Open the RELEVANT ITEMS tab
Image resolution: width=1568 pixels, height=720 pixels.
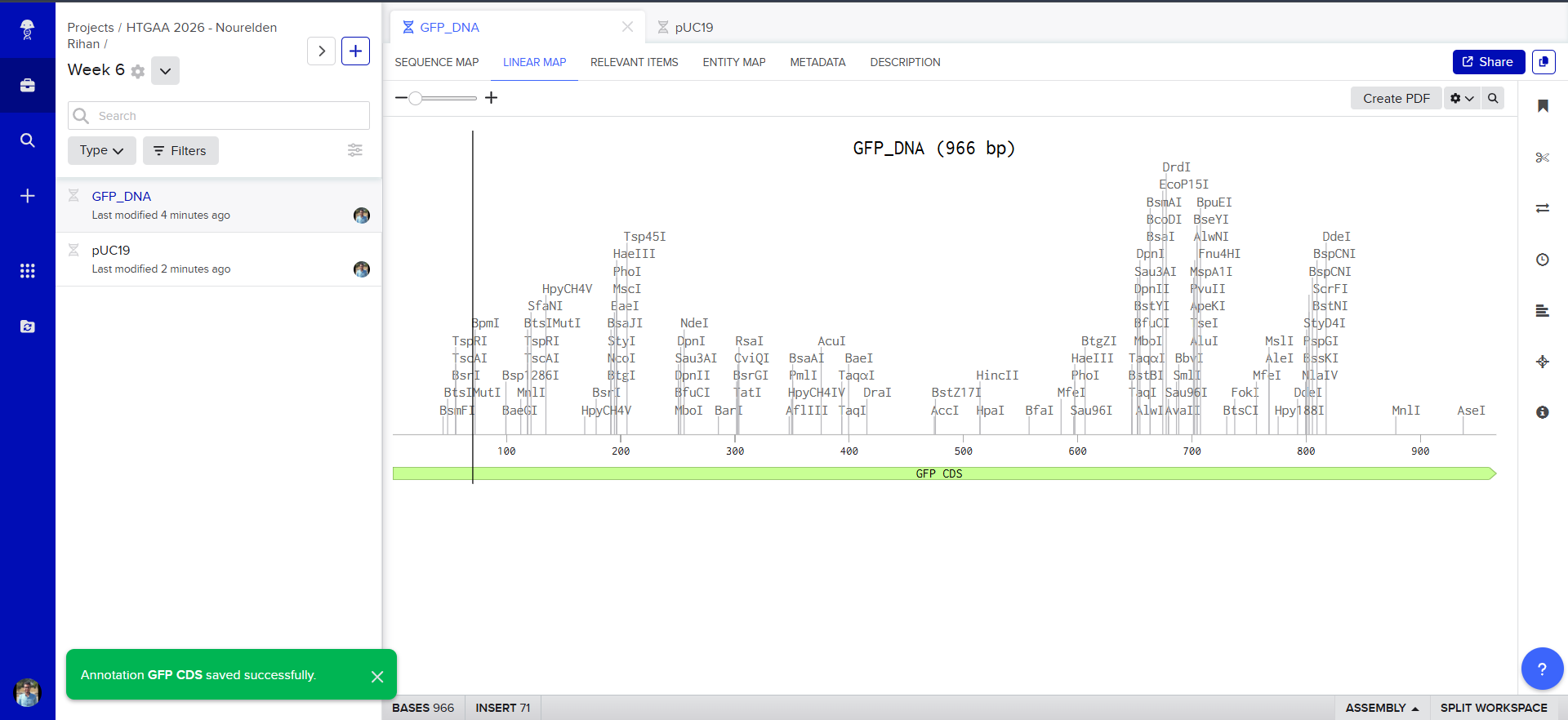coord(635,62)
